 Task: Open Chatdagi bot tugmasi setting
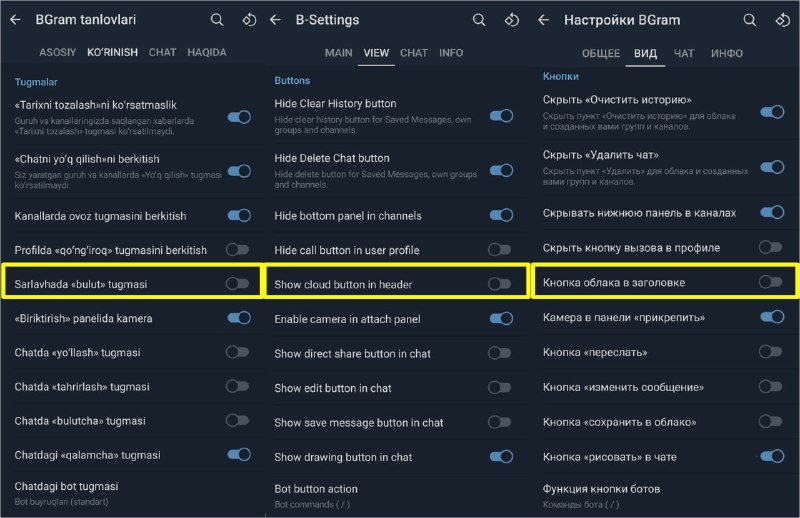click(x=133, y=494)
